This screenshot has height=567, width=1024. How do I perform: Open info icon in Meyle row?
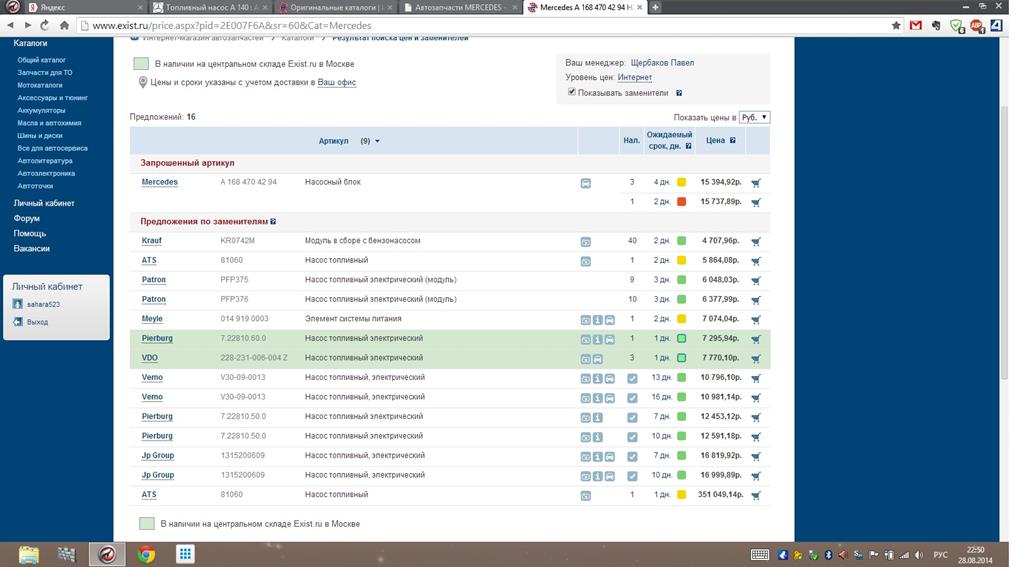click(598, 320)
